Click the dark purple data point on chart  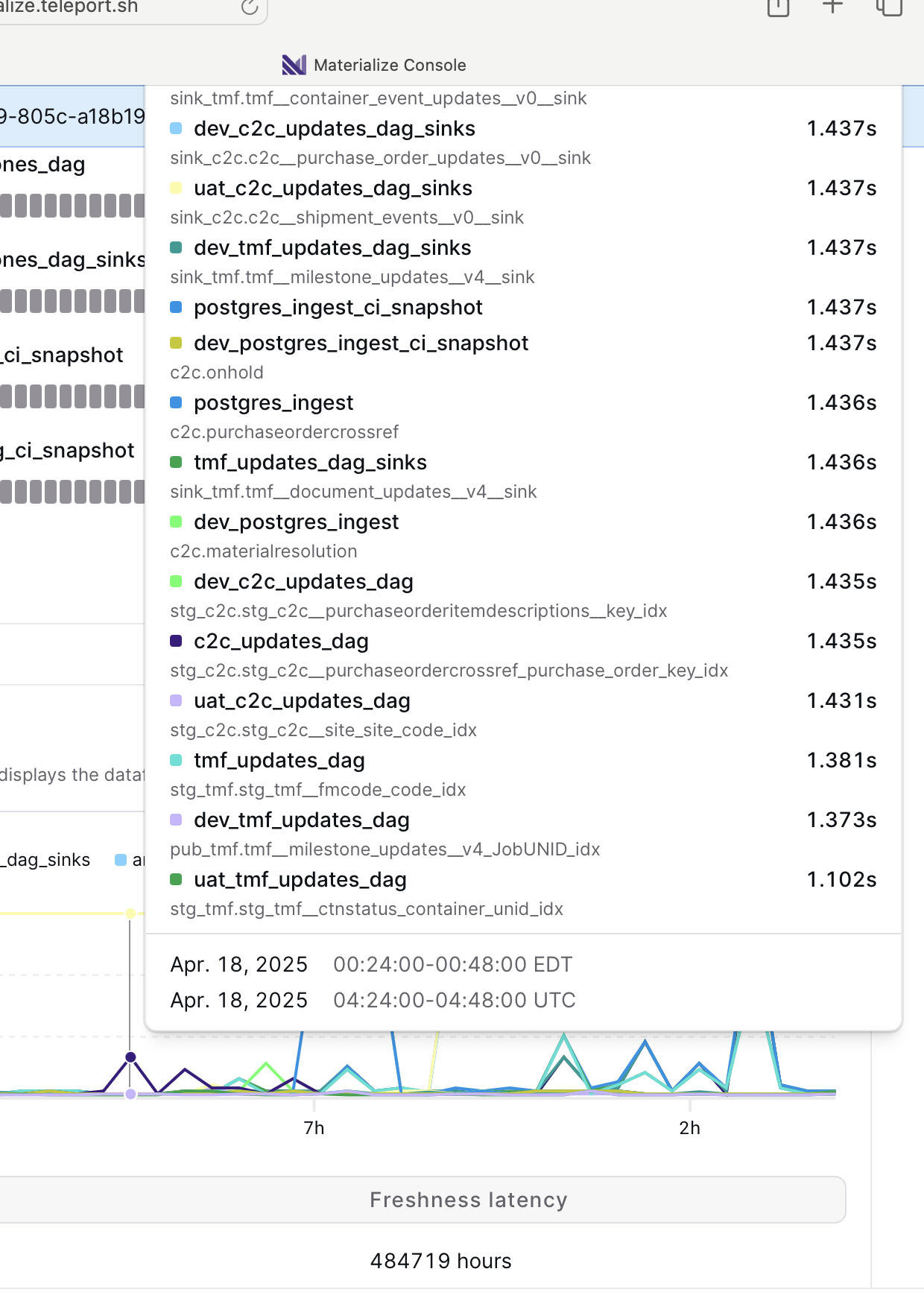coord(131,1057)
